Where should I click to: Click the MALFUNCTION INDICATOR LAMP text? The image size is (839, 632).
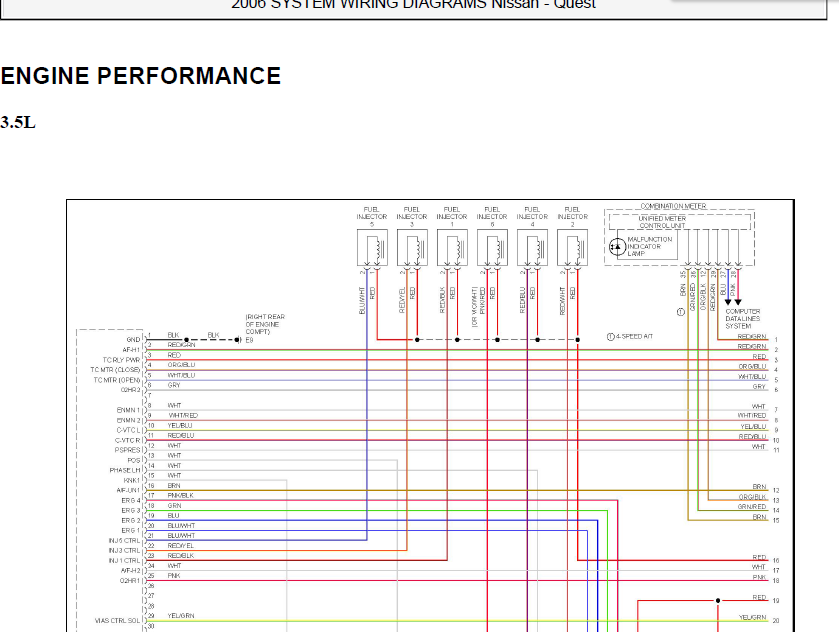click(x=650, y=247)
